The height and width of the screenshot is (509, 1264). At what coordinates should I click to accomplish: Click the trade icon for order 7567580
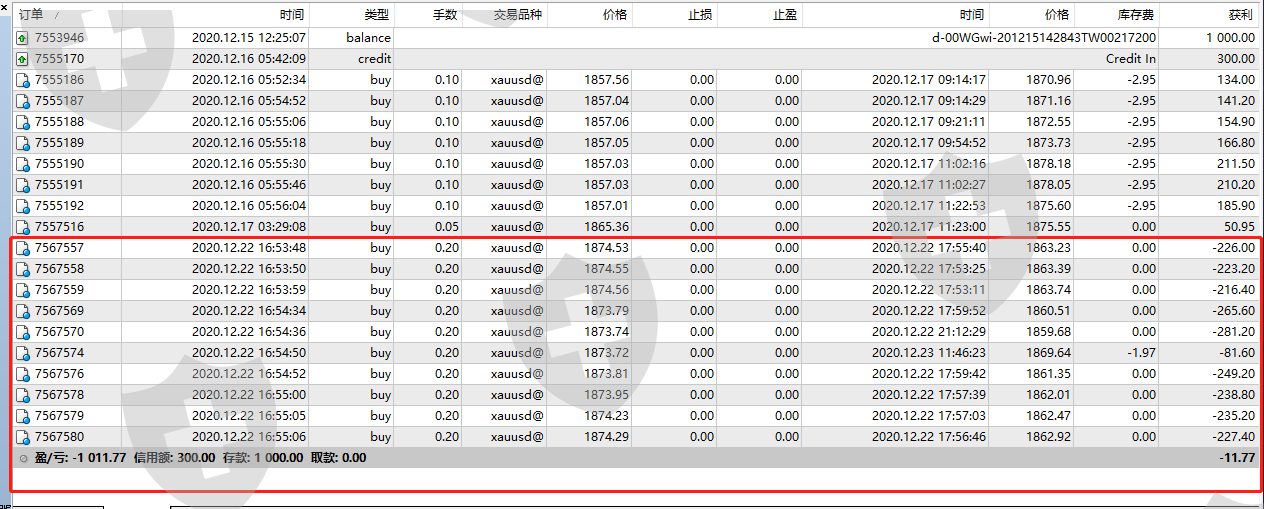pyautogui.click(x=23, y=437)
